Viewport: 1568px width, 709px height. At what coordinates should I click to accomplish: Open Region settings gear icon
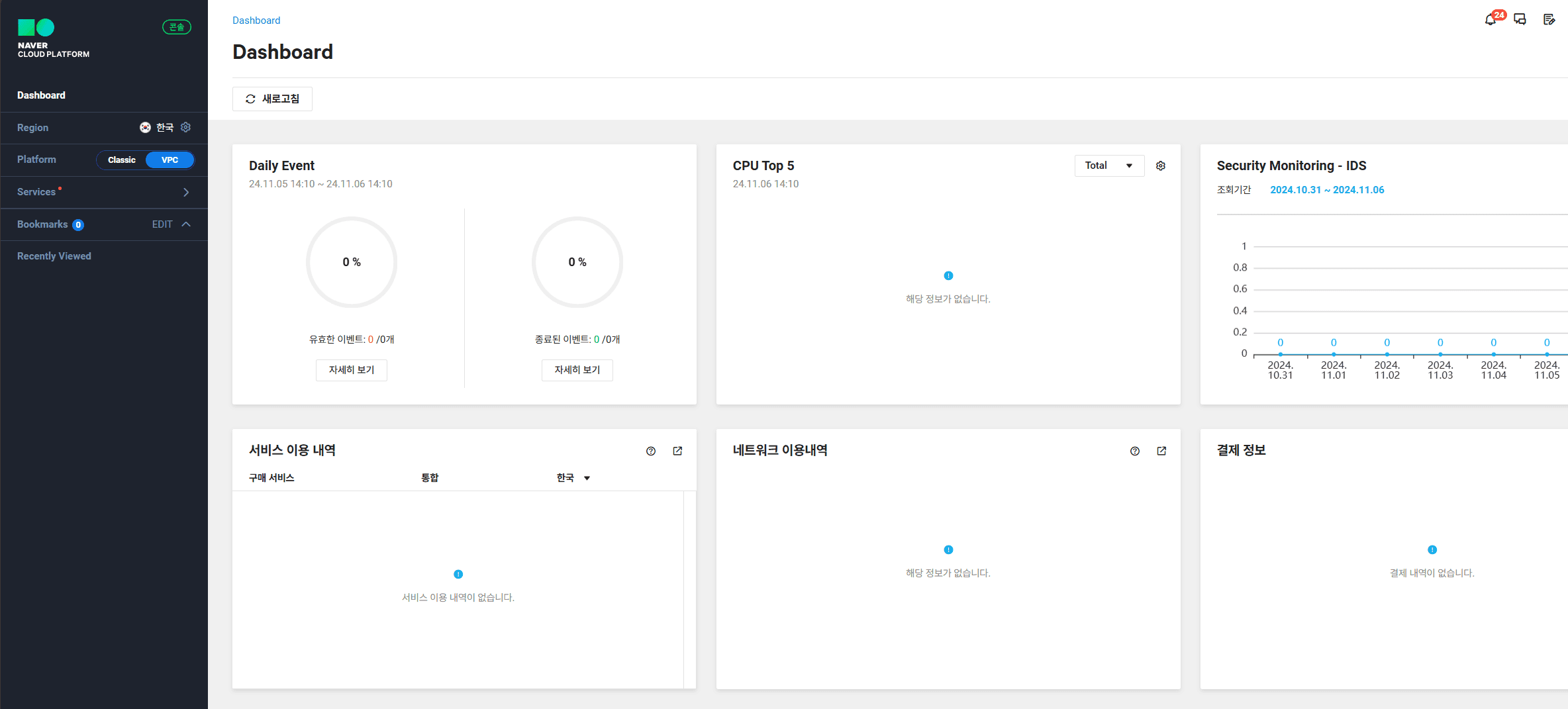pyautogui.click(x=186, y=127)
